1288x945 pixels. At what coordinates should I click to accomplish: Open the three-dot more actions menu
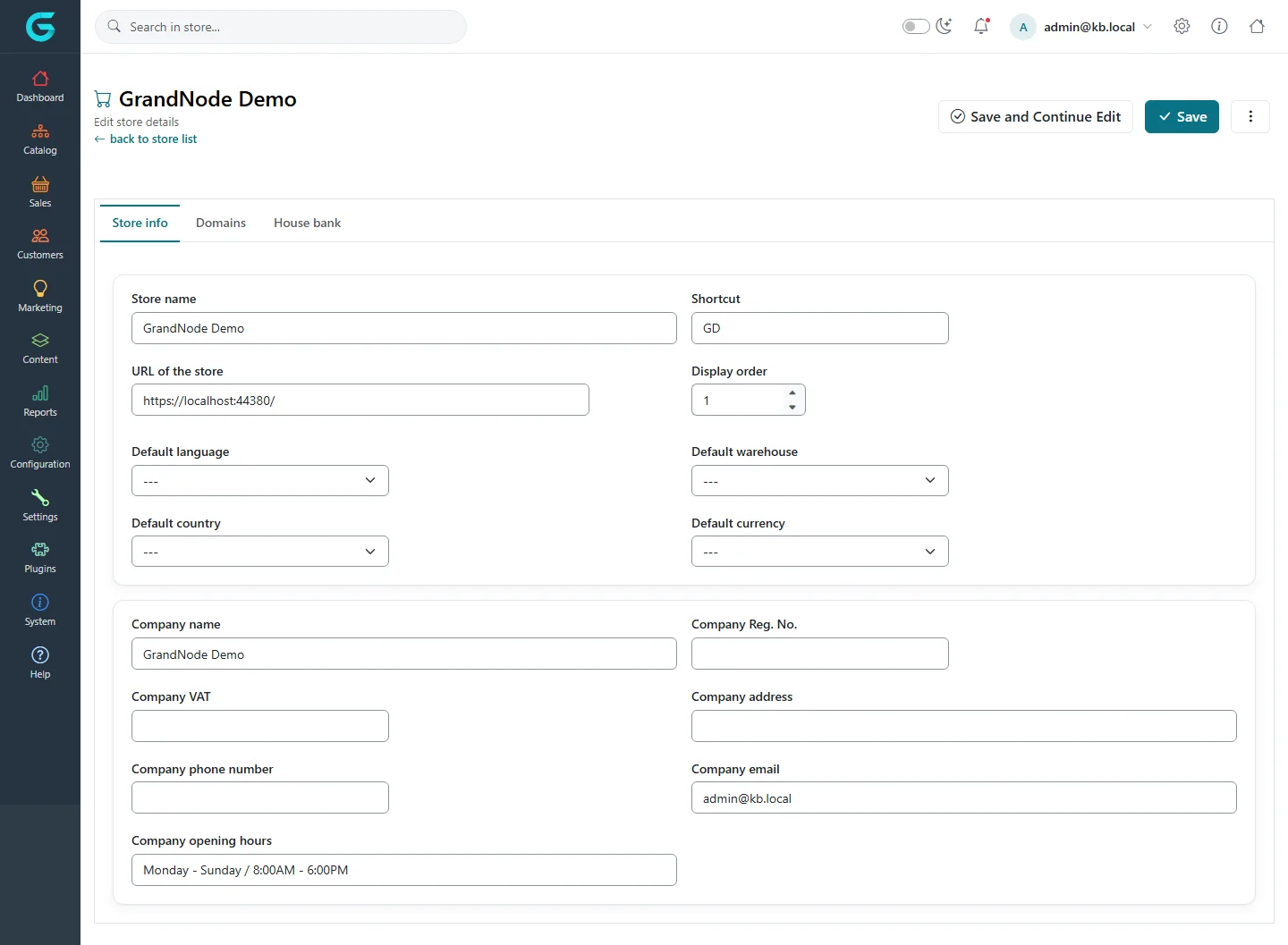[1250, 116]
